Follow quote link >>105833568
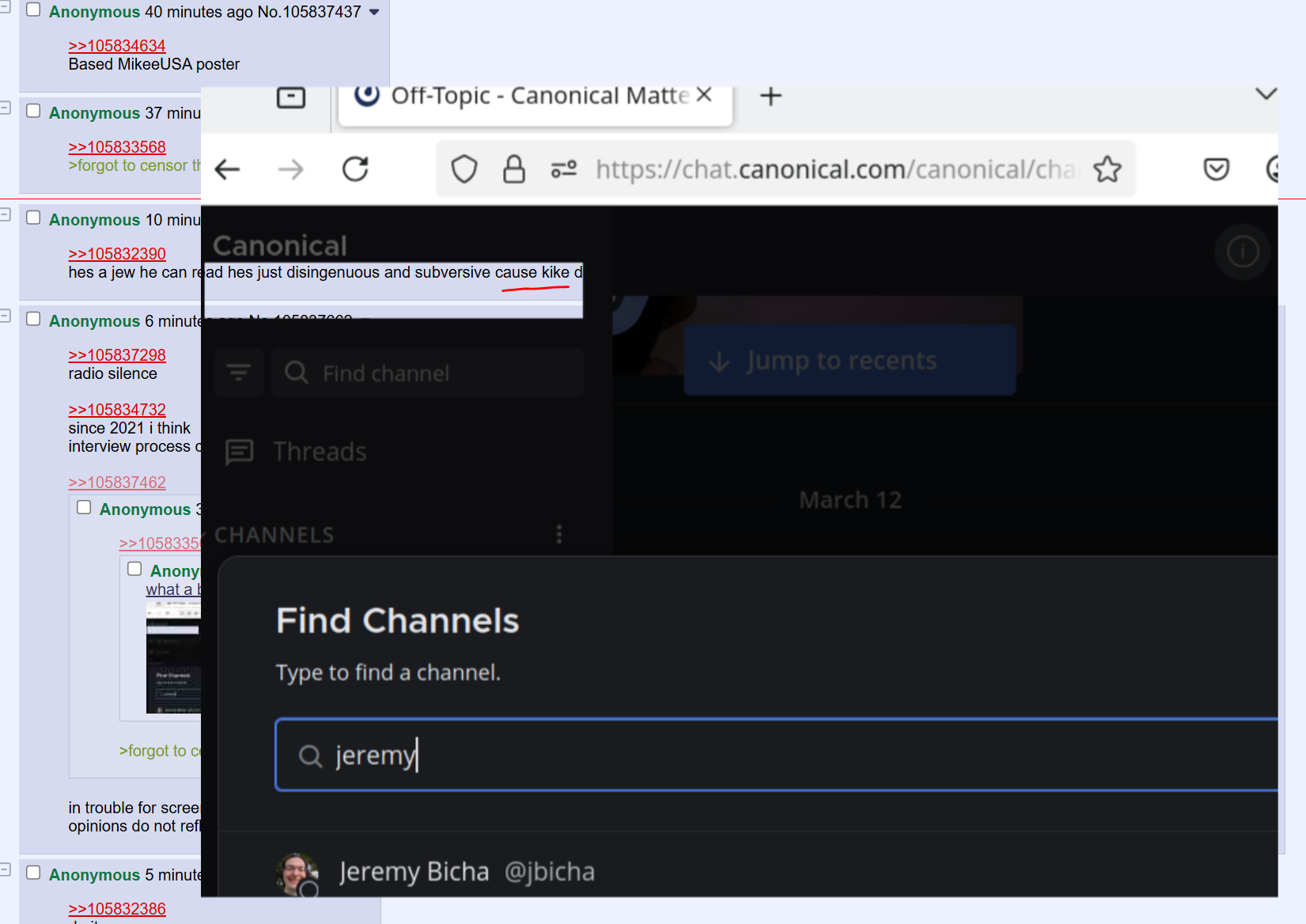This screenshot has width=1306, height=924. [117, 147]
